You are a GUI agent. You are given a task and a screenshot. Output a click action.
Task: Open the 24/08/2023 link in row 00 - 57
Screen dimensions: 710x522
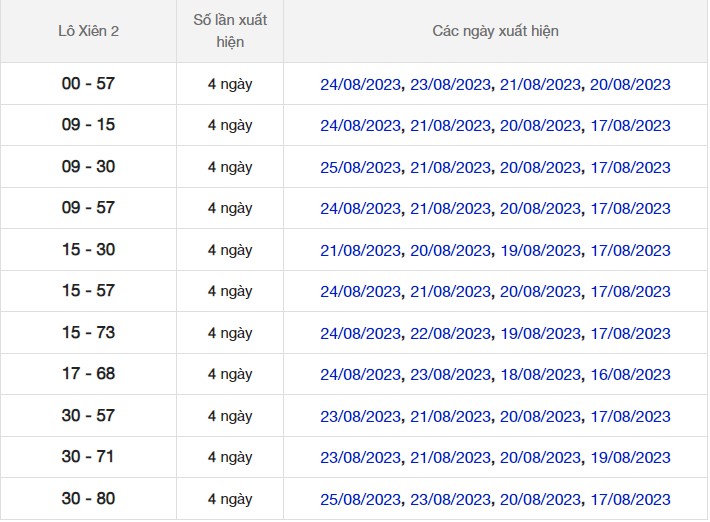pos(361,85)
